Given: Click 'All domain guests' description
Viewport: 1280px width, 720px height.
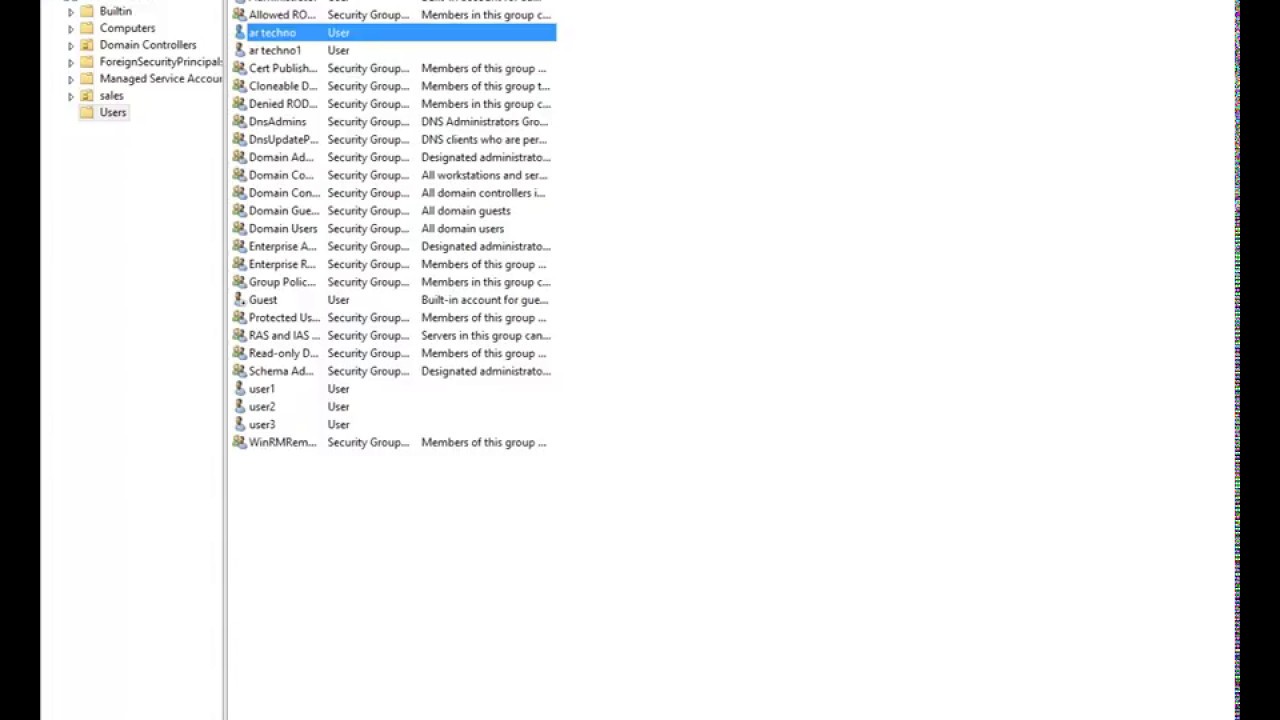Looking at the screenshot, I should click(466, 211).
